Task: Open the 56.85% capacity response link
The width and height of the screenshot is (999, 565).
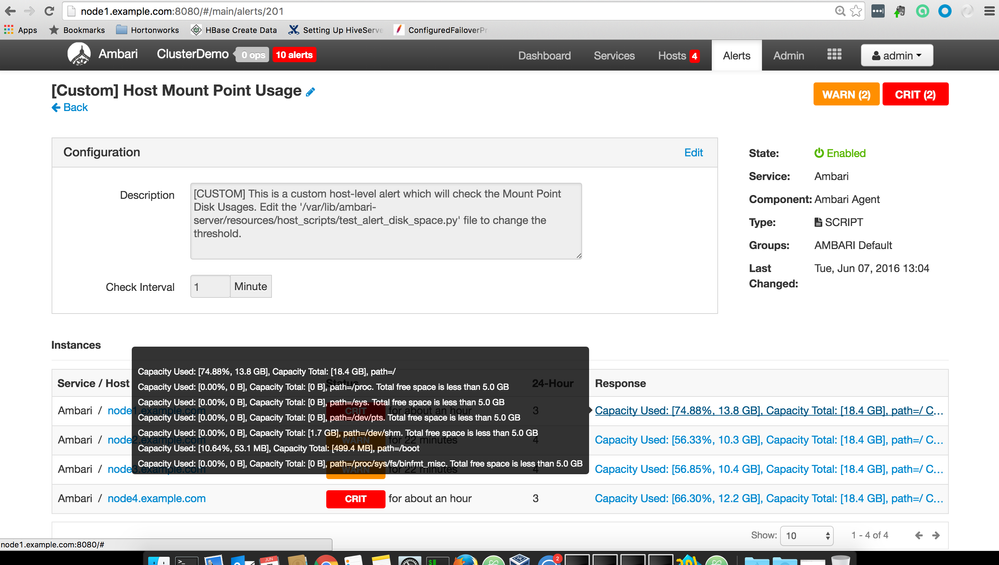Action: click(769, 469)
